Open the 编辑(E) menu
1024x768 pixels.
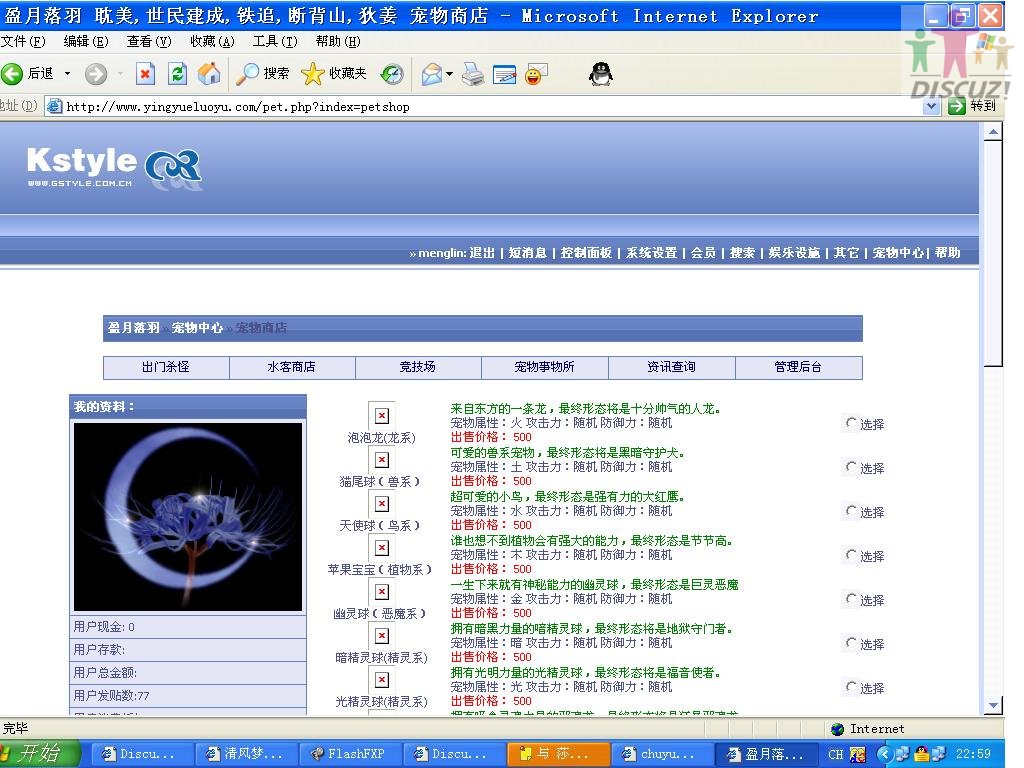point(86,41)
